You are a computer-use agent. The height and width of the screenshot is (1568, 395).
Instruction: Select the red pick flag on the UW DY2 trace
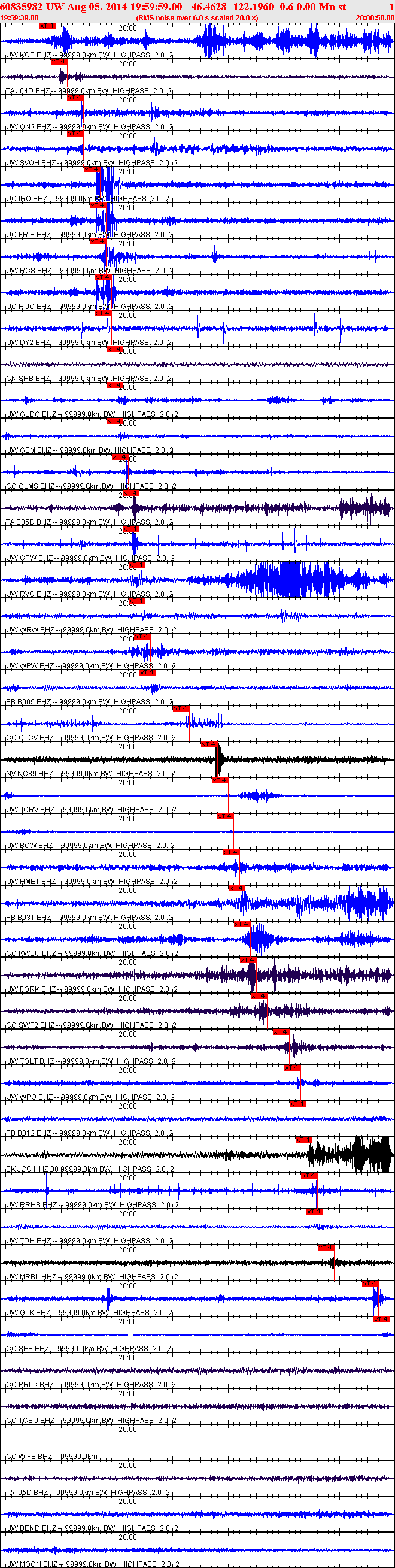click(x=103, y=313)
